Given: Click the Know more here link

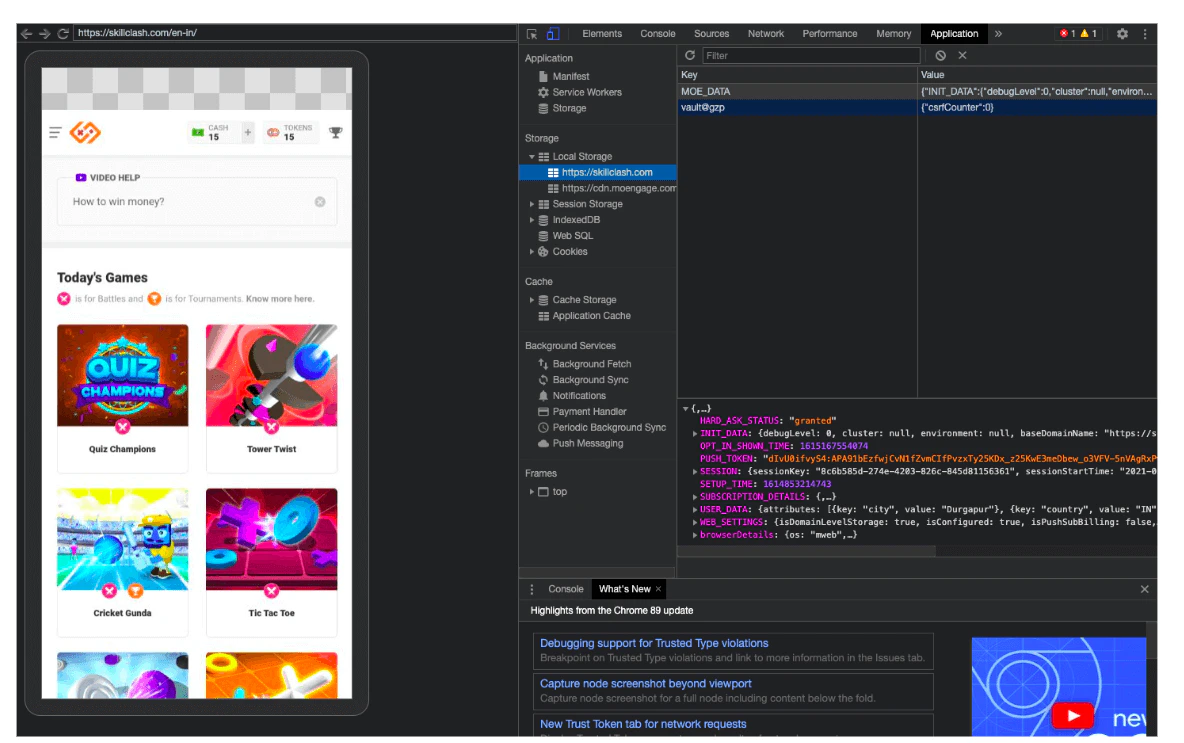Looking at the screenshot, I should [280, 299].
